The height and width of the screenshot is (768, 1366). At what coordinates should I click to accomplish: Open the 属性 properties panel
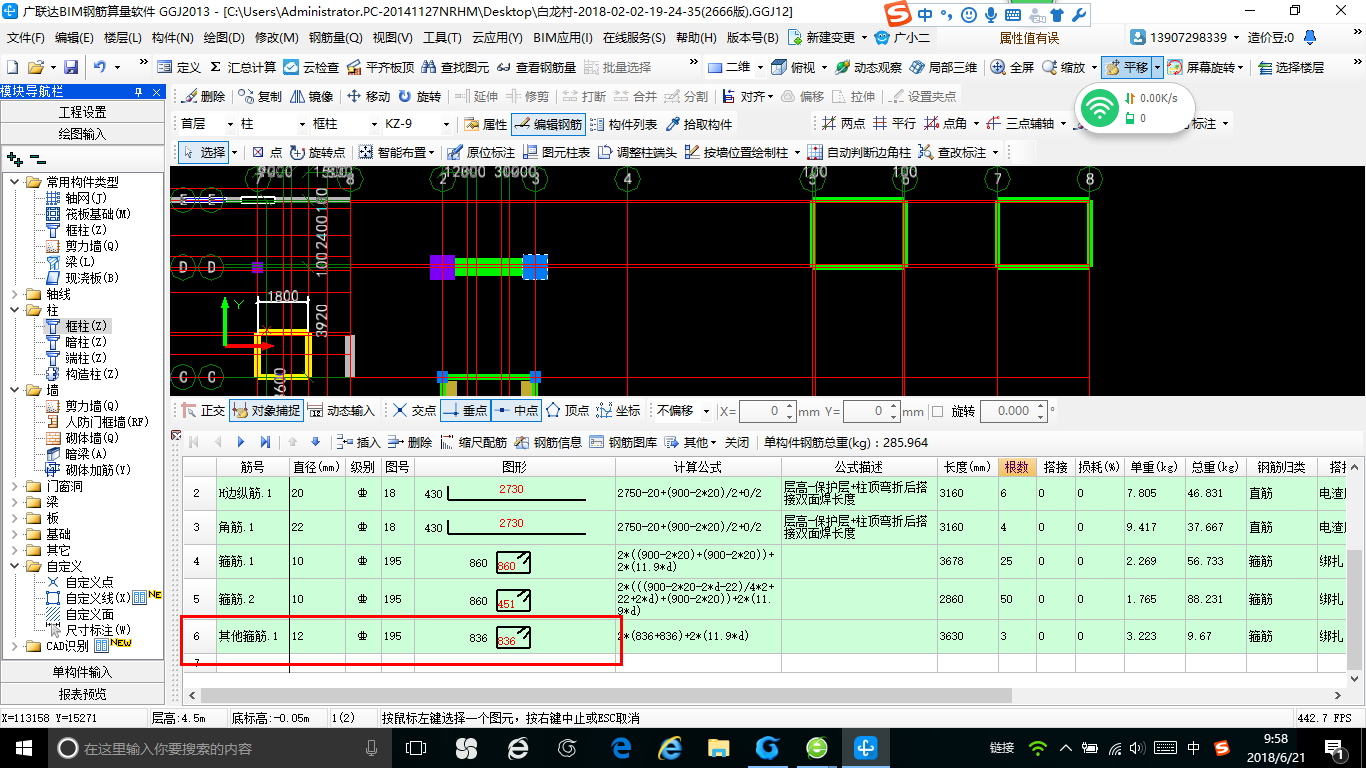[486, 124]
